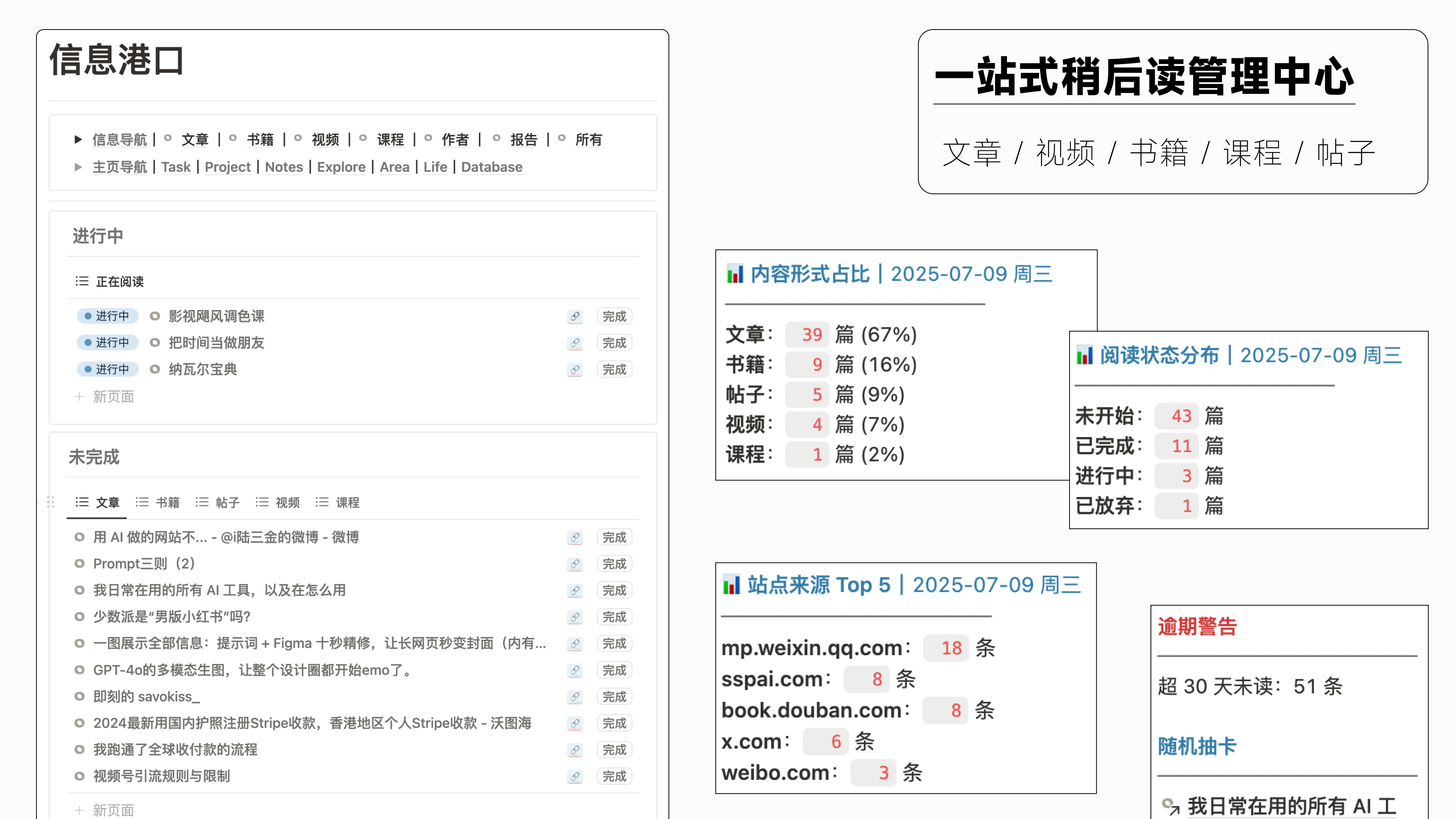Viewport: 1456px width, 819px height.
Task: Click bar chart icon on 阅读状态分布 card
Action: tap(1086, 355)
